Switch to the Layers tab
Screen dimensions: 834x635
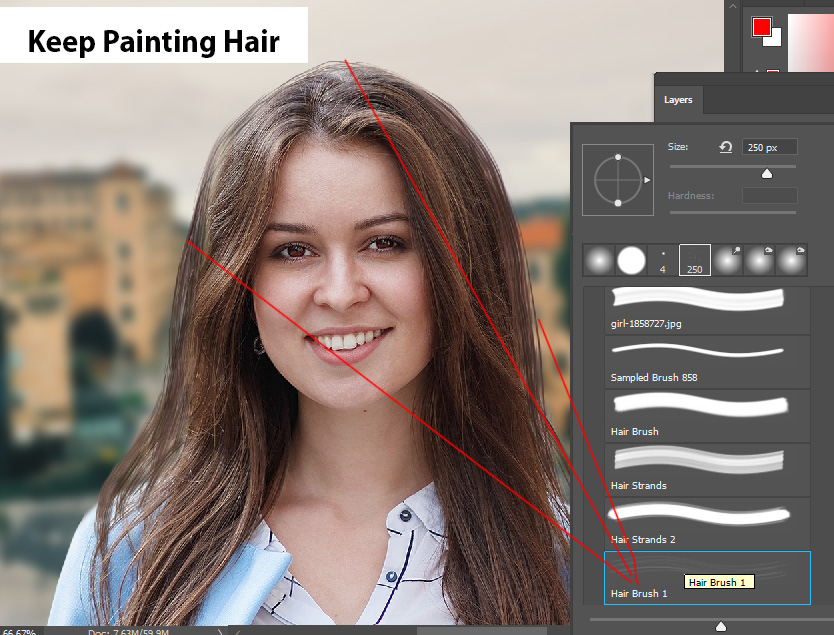(678, 100)
